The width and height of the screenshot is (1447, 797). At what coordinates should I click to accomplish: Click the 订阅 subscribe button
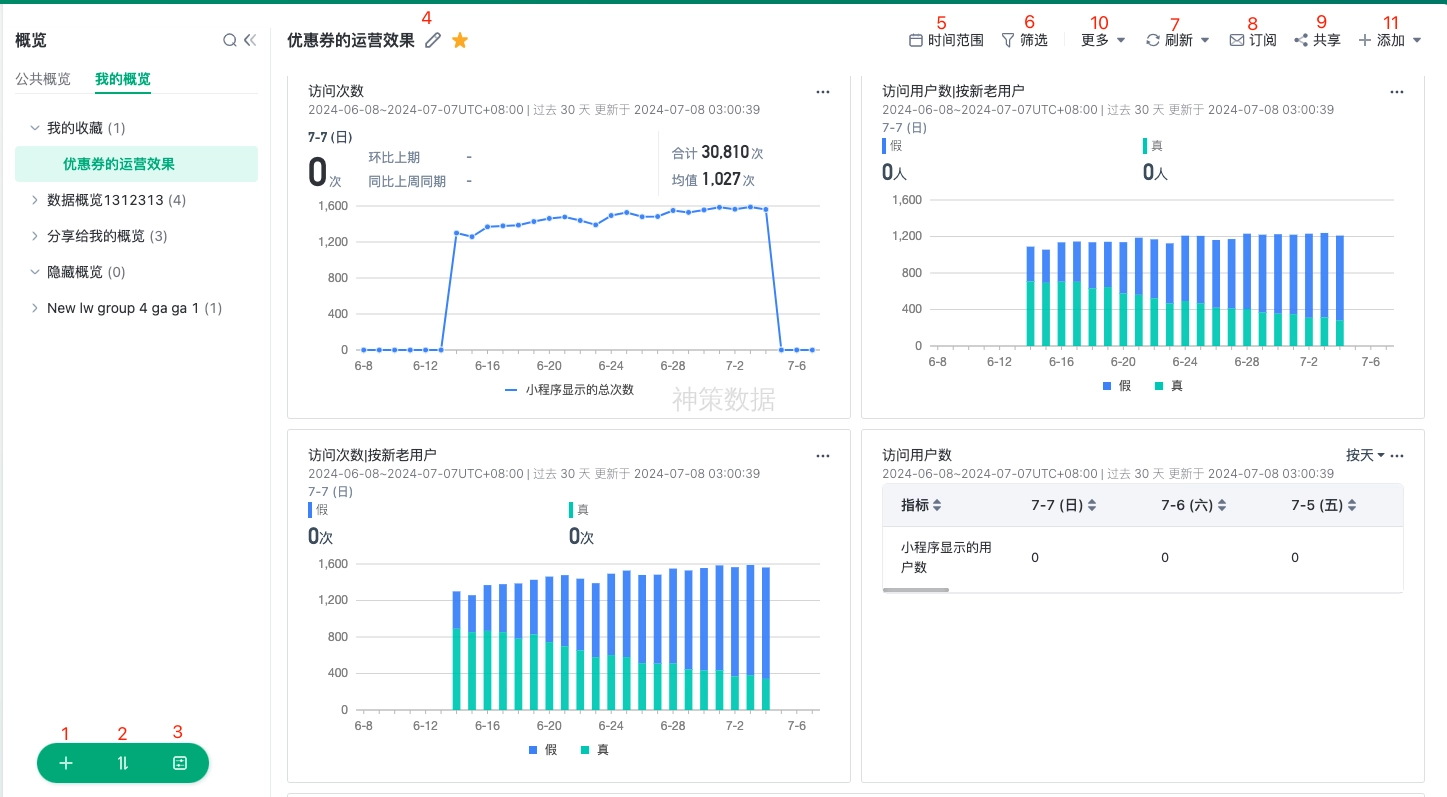point(1253,40)
